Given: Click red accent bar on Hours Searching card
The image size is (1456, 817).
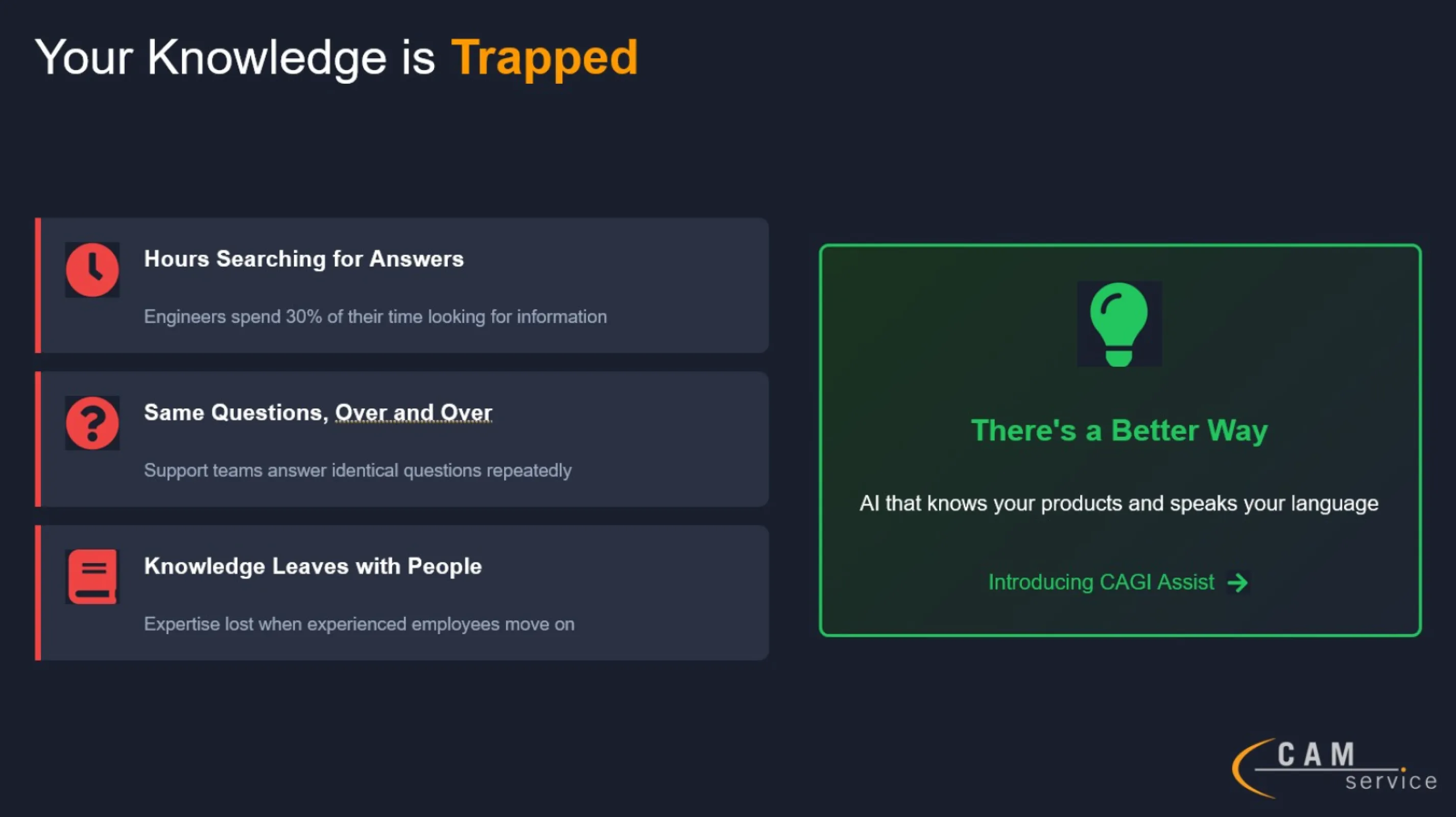Looking at the screenshot, I should [38, 285].
